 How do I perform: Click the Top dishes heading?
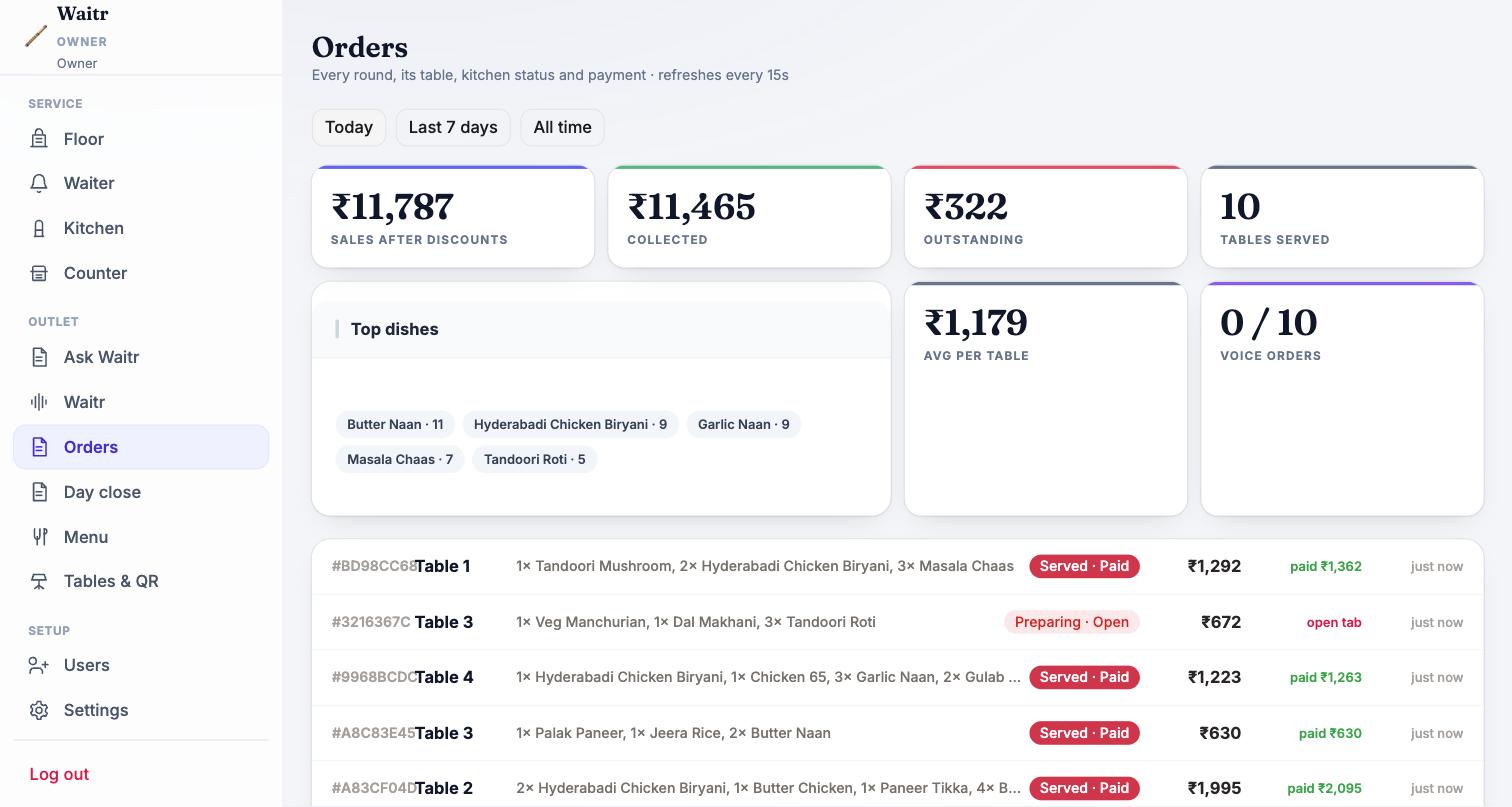pos(394,329)
